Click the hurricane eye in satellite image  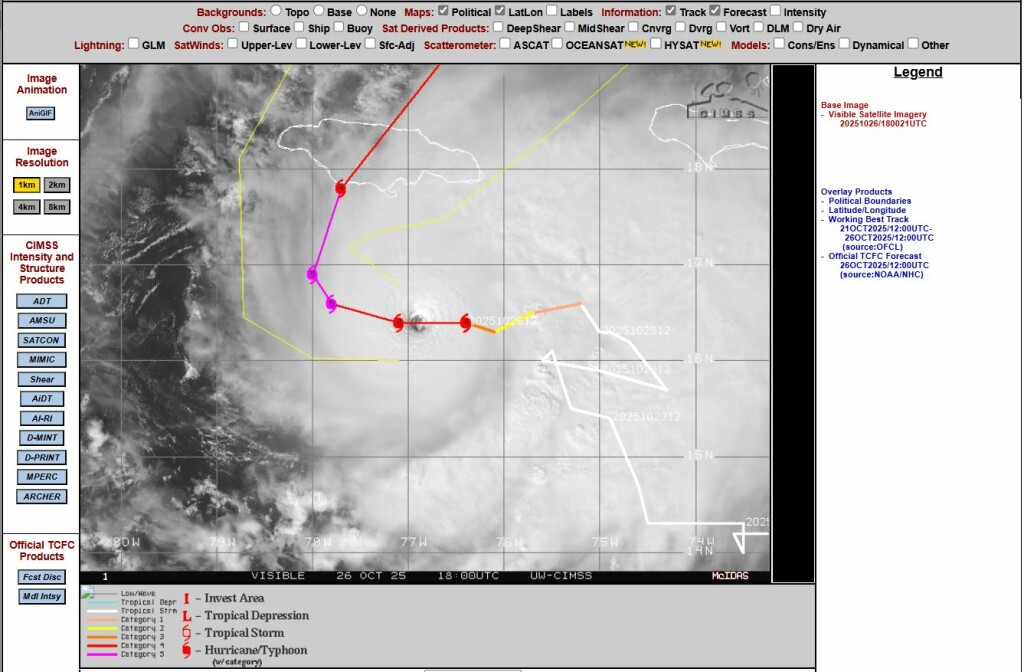point(418,321)
